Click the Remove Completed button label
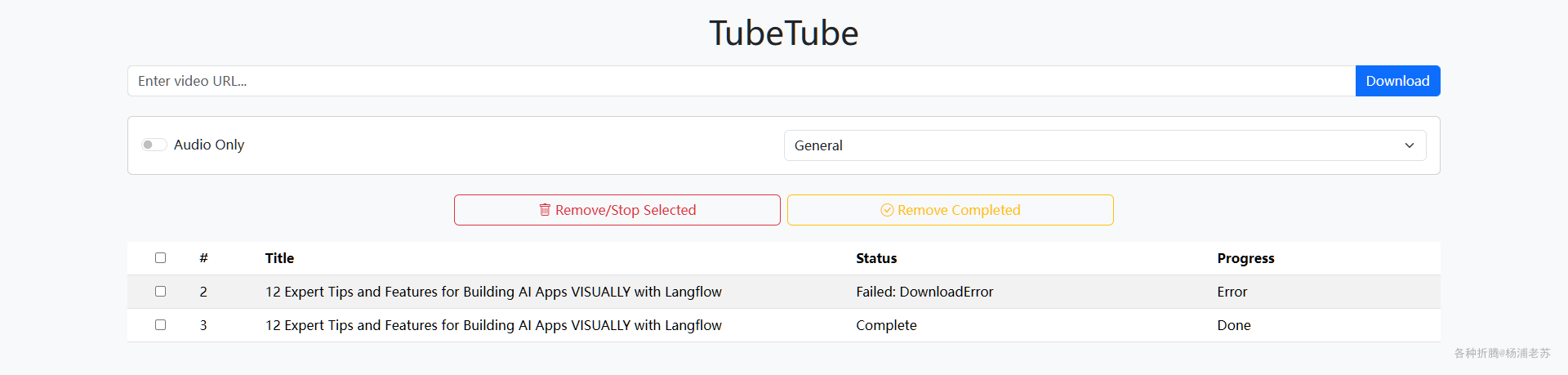The height and width of the screenshot is (375, 1568). coord(959,210)
